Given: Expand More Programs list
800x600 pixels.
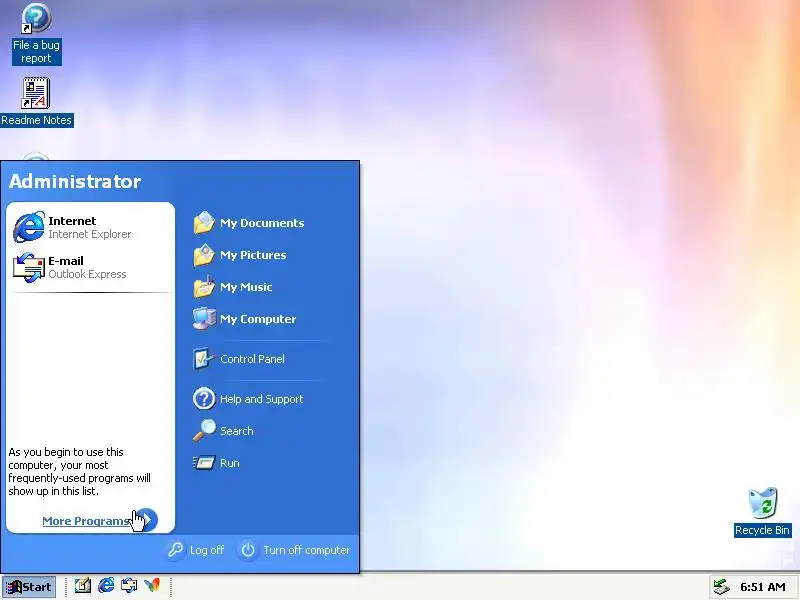Looking at the screenshot, I should tap(100, 520).
